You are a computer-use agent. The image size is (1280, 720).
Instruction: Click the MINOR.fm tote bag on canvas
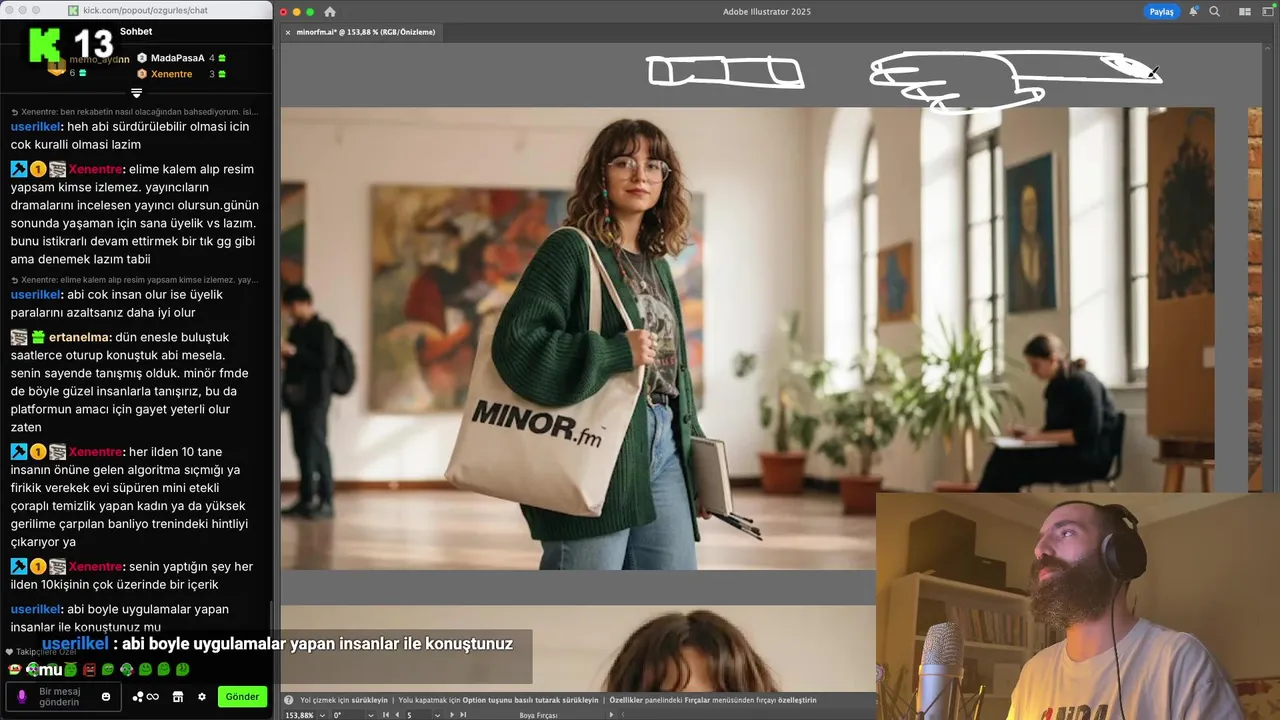click(x=547, y=400)
